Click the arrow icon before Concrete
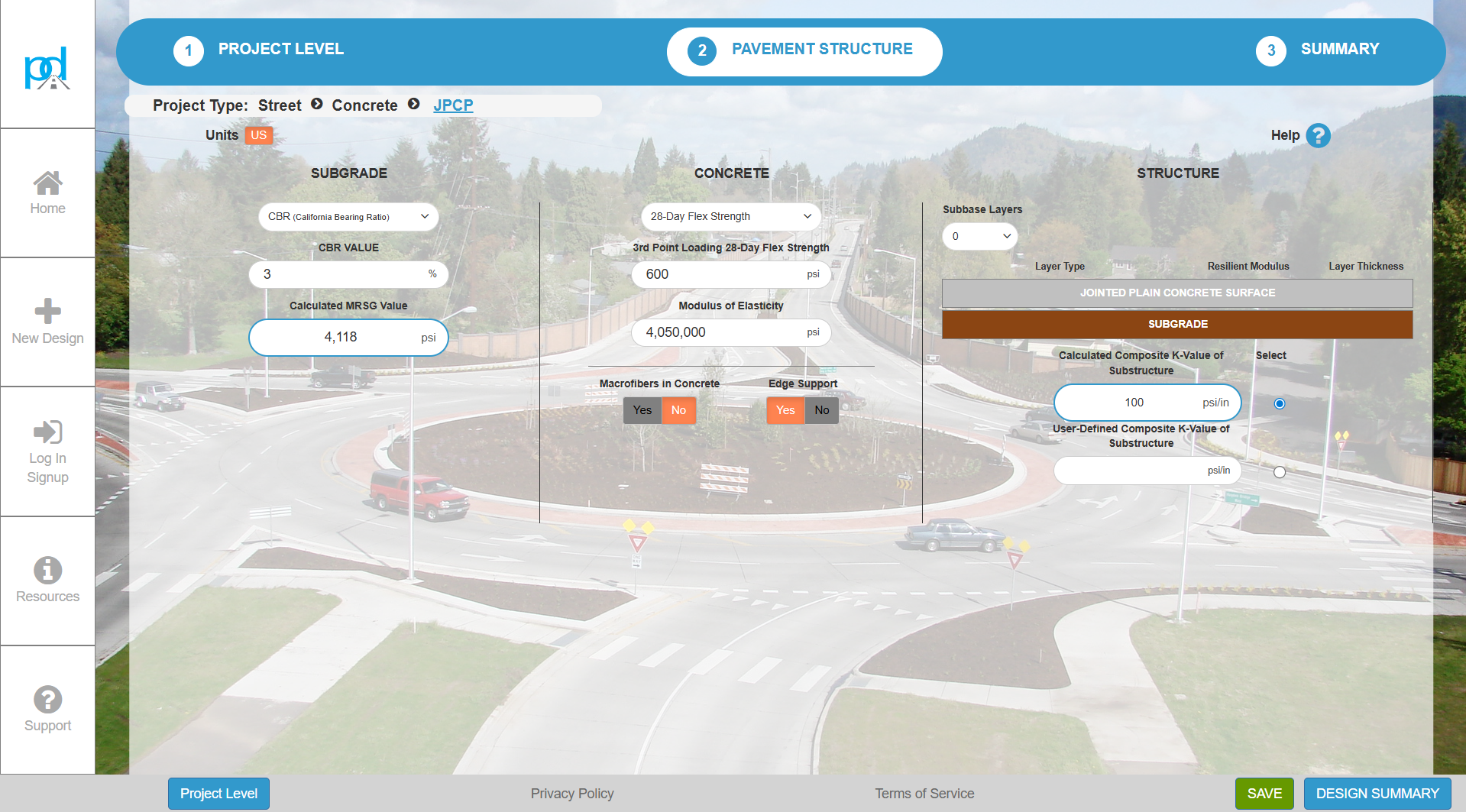Screen dimensions: 1466x812 tap(317, 105)
